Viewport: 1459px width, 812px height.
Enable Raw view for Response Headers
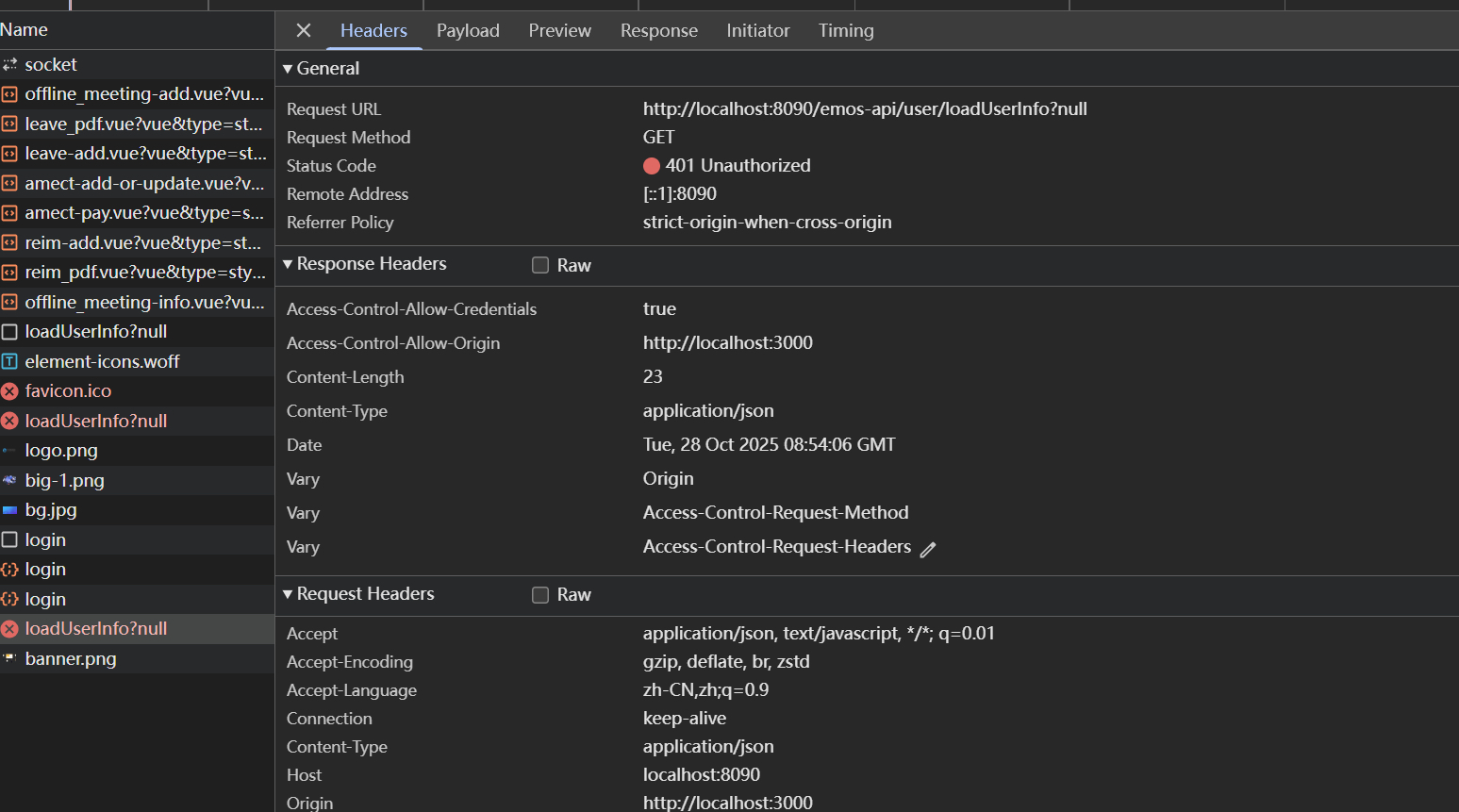(x=540, y=265)
